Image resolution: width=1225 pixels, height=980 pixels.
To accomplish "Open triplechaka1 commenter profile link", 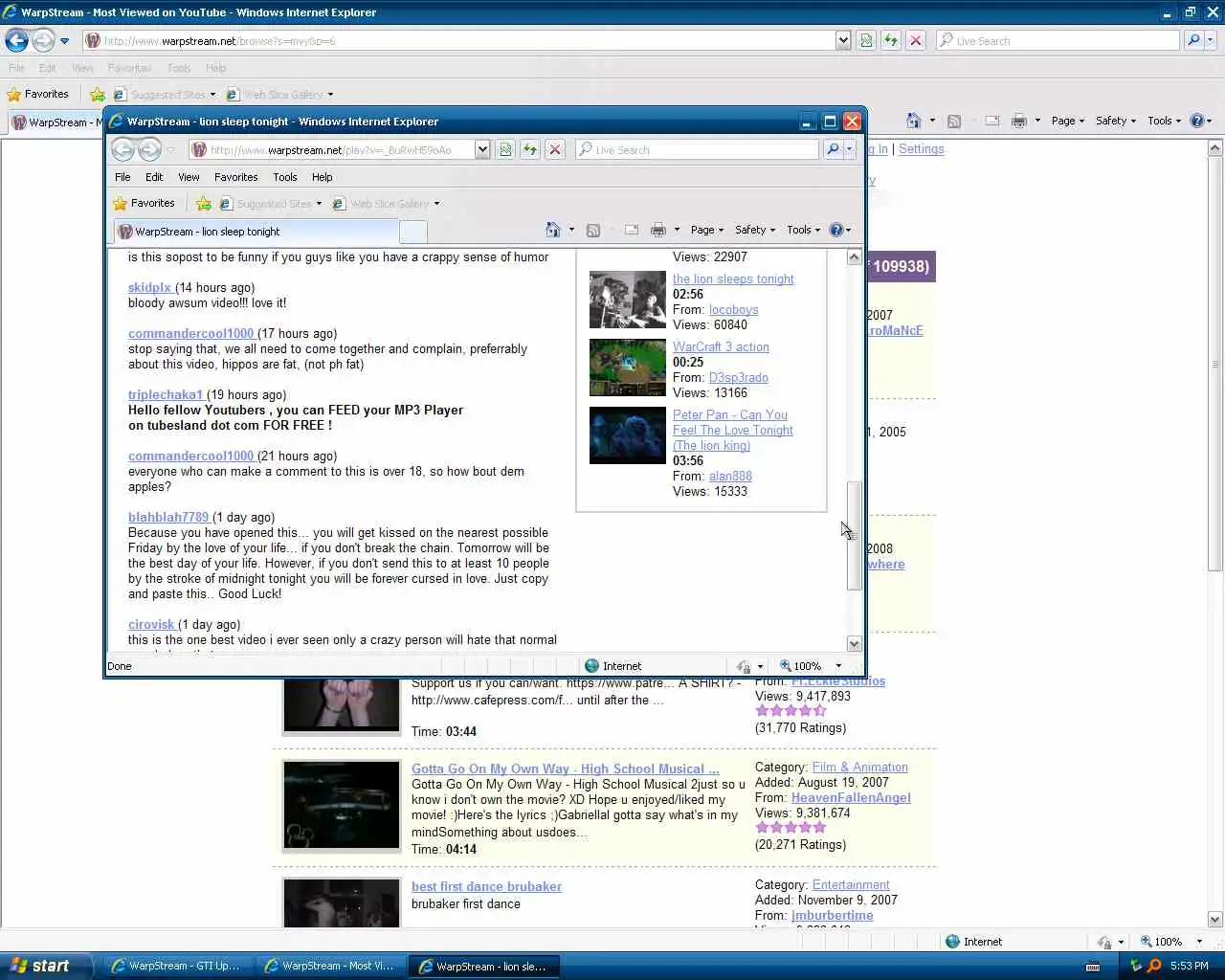I will click(167, 394).
